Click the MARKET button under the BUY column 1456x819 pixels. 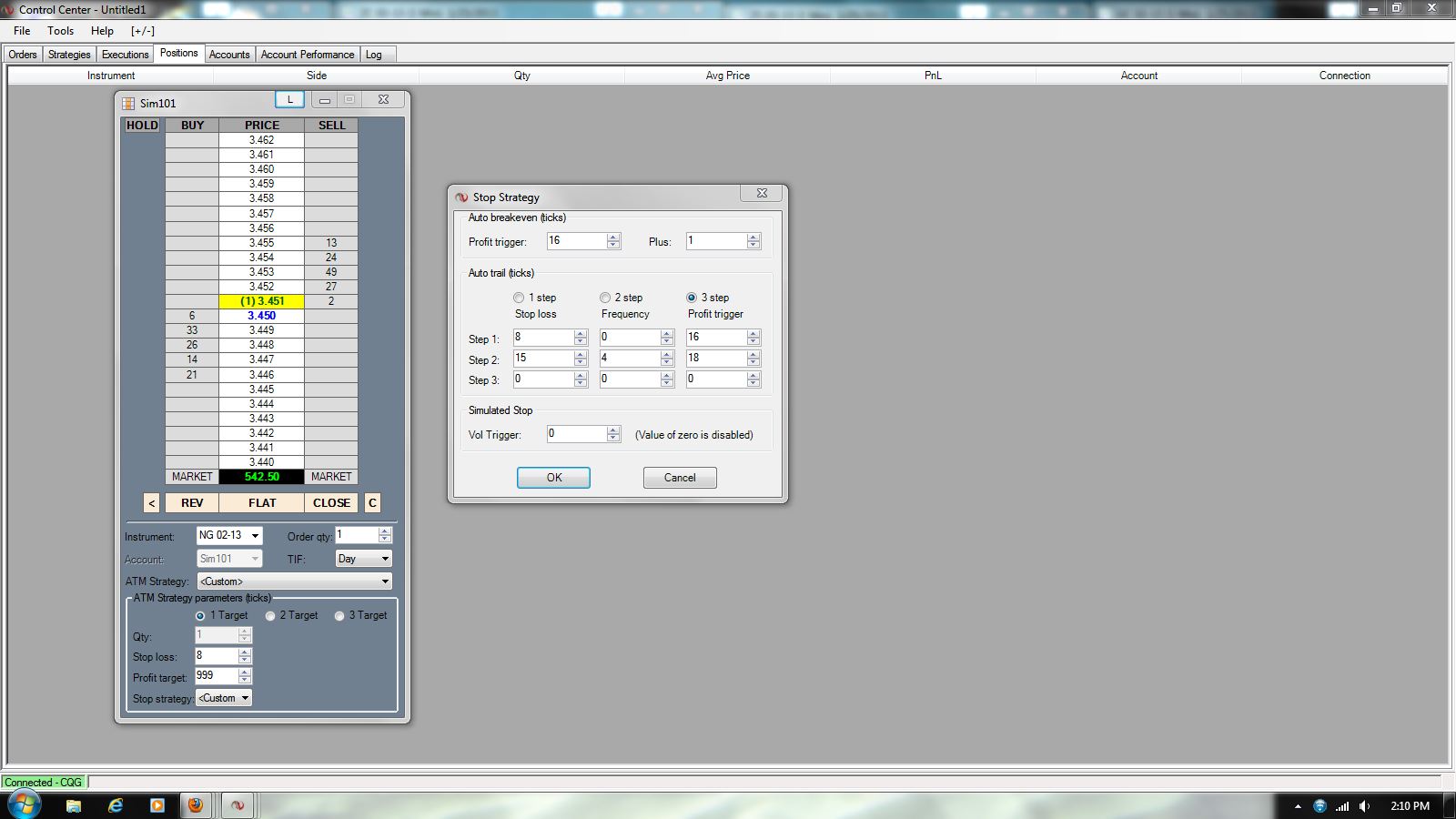pos(192,477)
